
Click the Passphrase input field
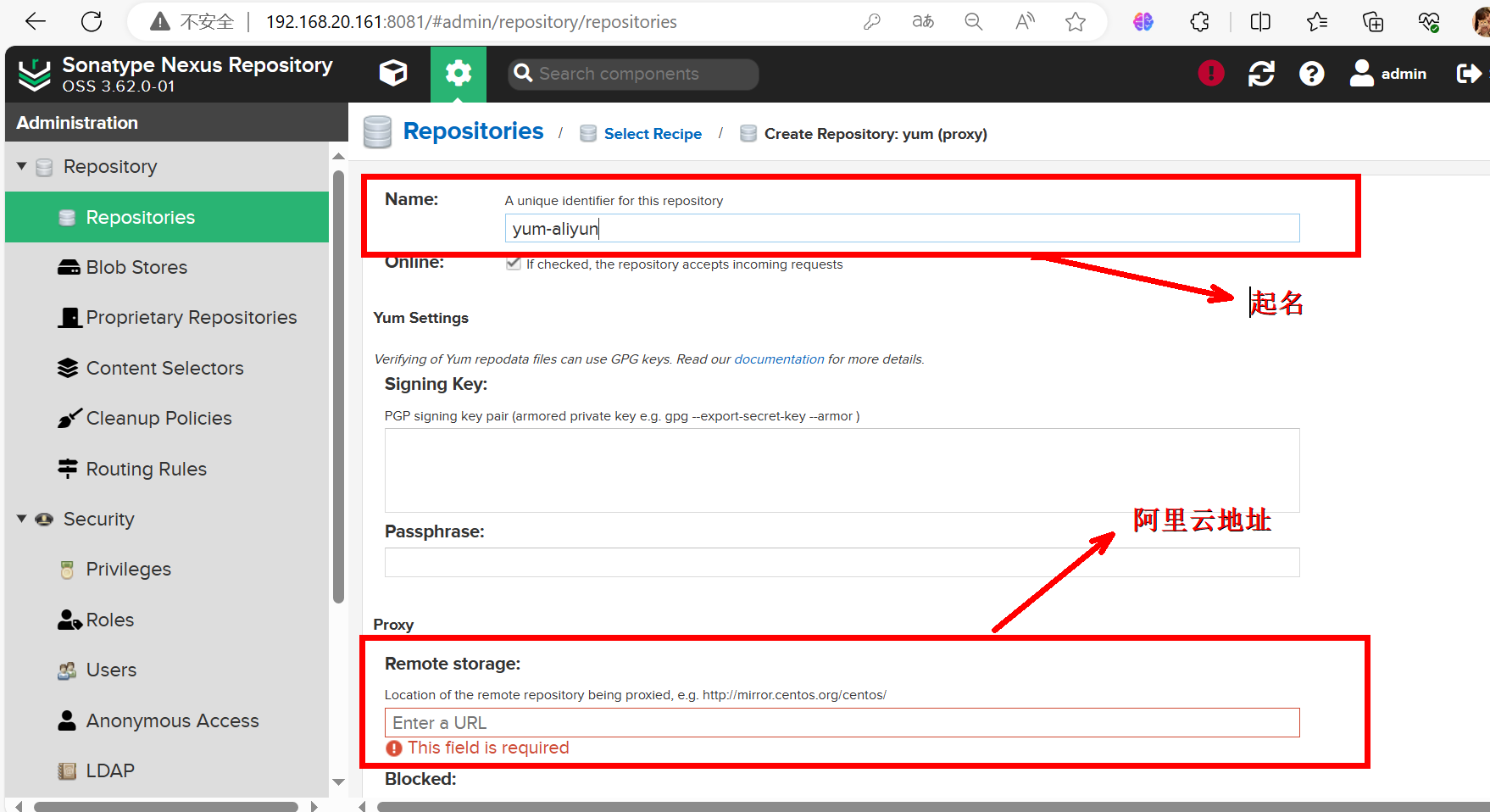(842, 563)
